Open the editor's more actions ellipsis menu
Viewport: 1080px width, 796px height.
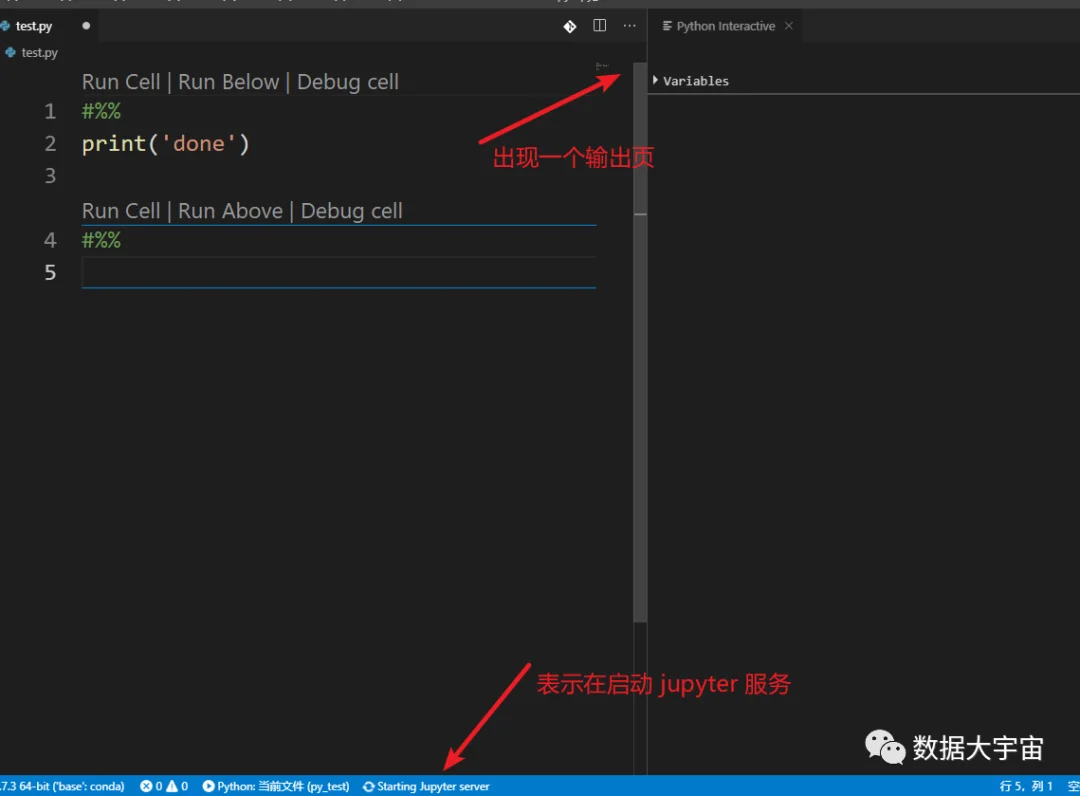(x=630, y=25)
